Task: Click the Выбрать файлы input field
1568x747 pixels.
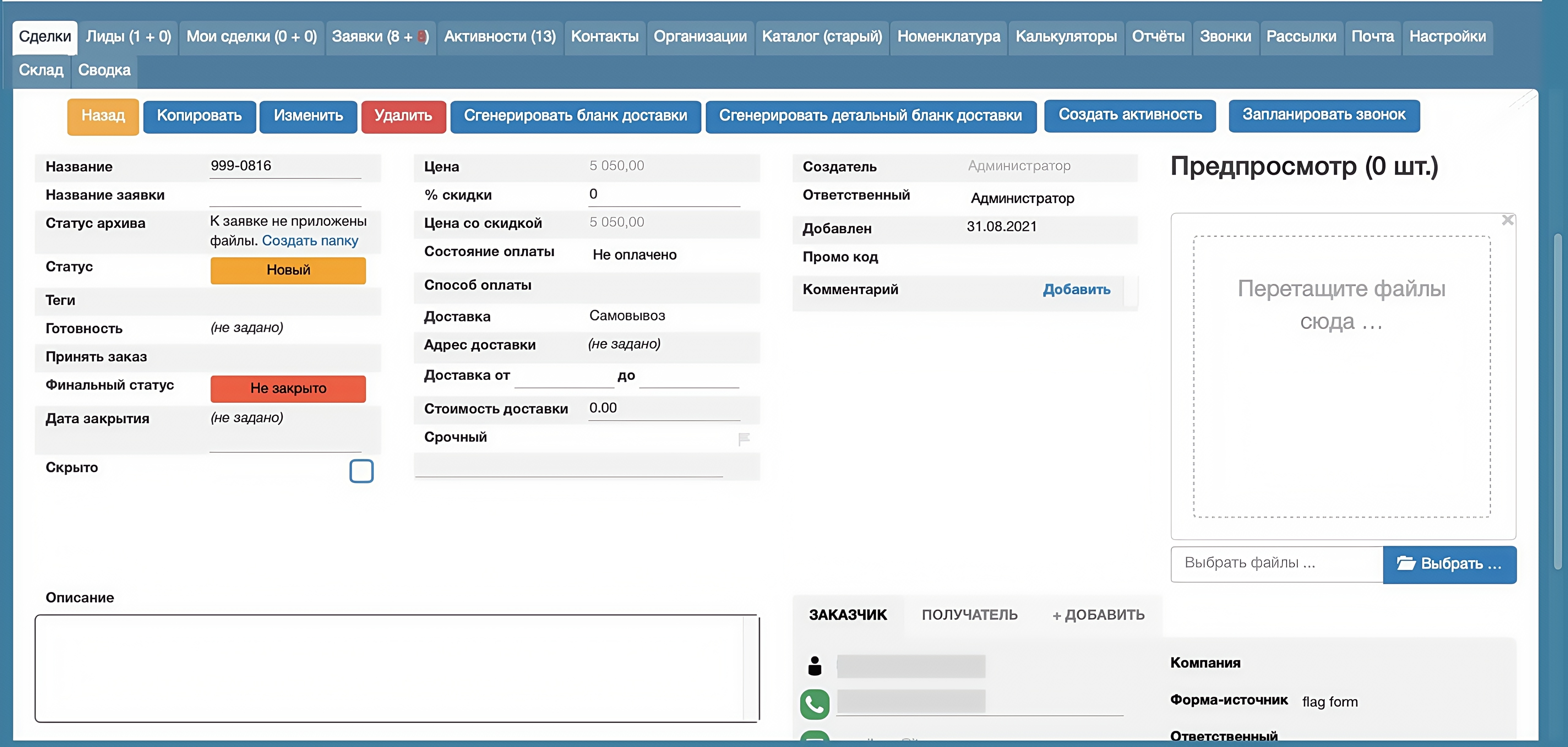Action: 1276,564
